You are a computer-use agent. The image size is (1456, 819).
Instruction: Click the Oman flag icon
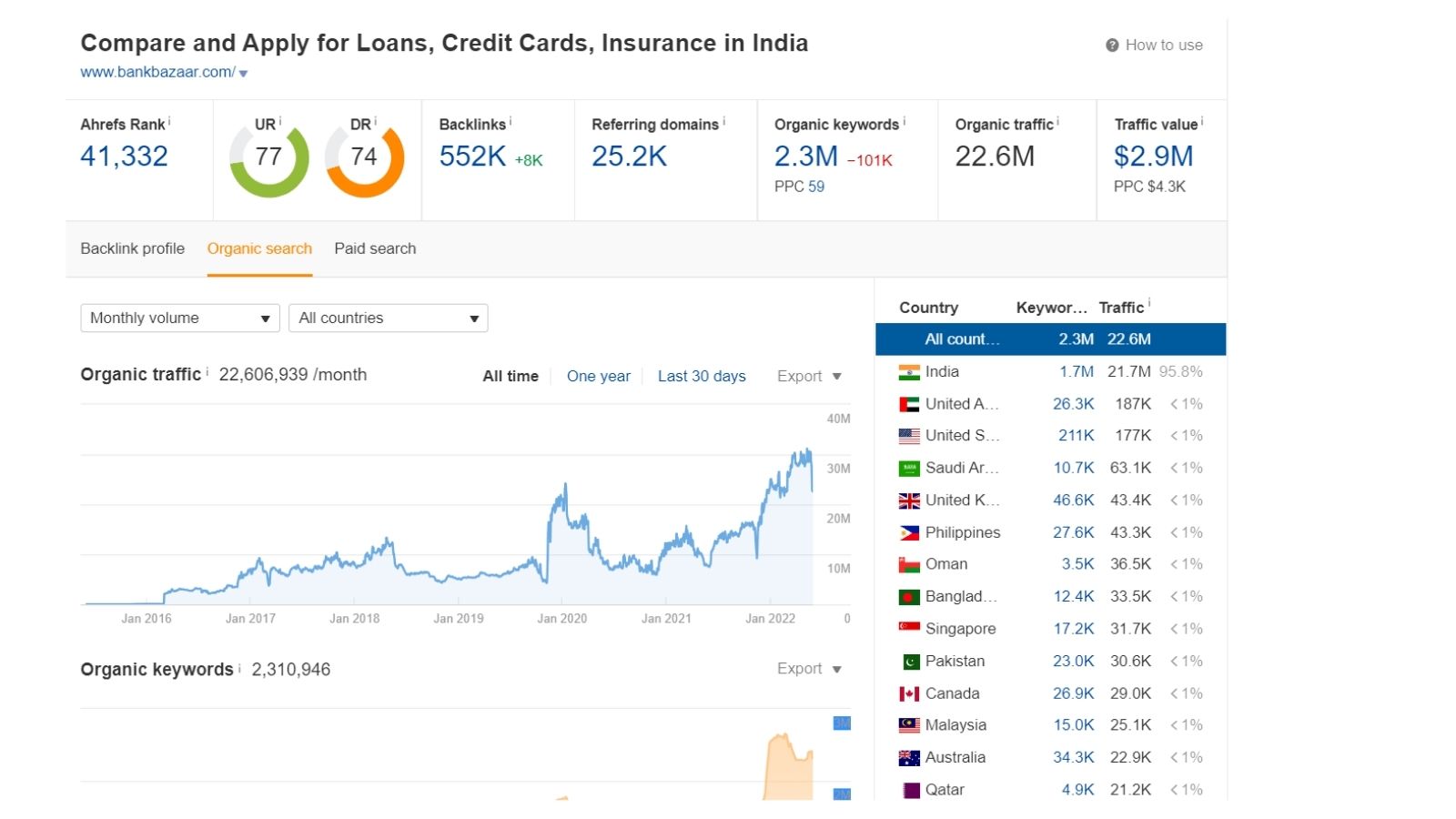pyautogui.click(x=909, y=565)
